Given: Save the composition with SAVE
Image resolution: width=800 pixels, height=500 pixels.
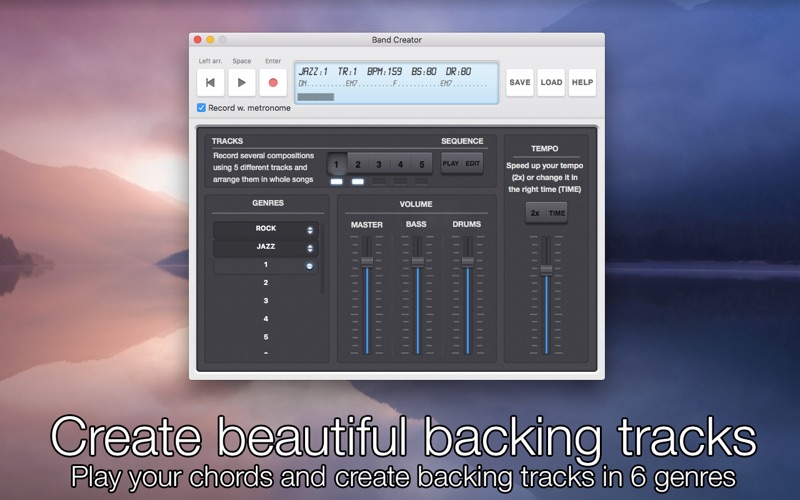Looking at the screenshot, I should pos(520,83).
